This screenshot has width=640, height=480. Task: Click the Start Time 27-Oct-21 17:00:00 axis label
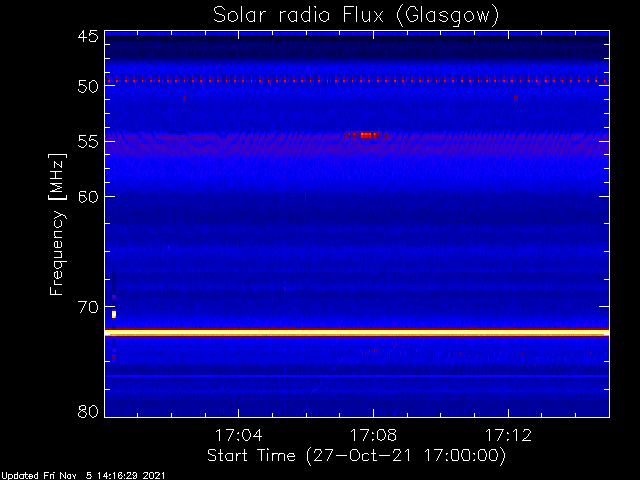356,456
